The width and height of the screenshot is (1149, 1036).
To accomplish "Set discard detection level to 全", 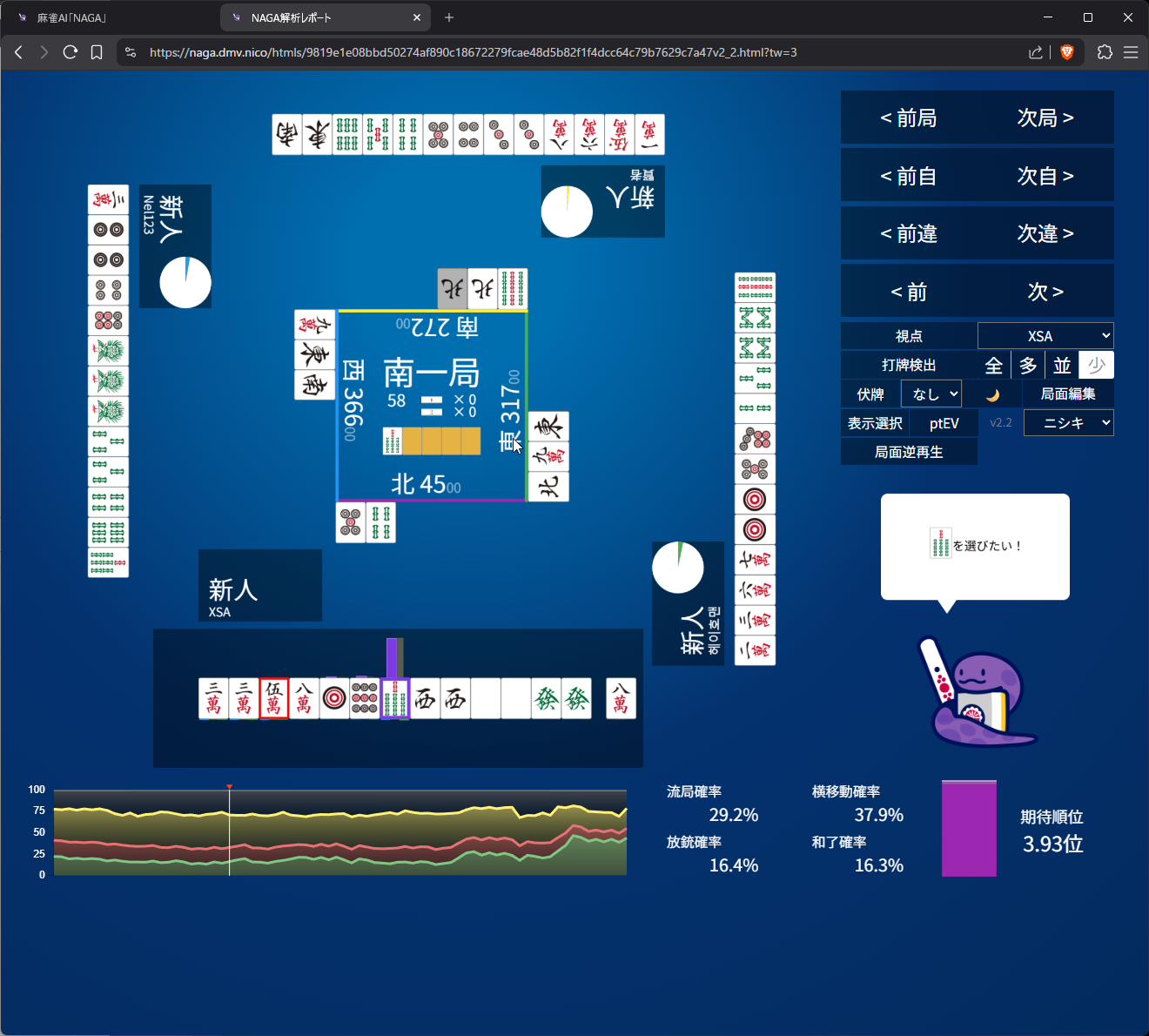I will pos(994,366).
